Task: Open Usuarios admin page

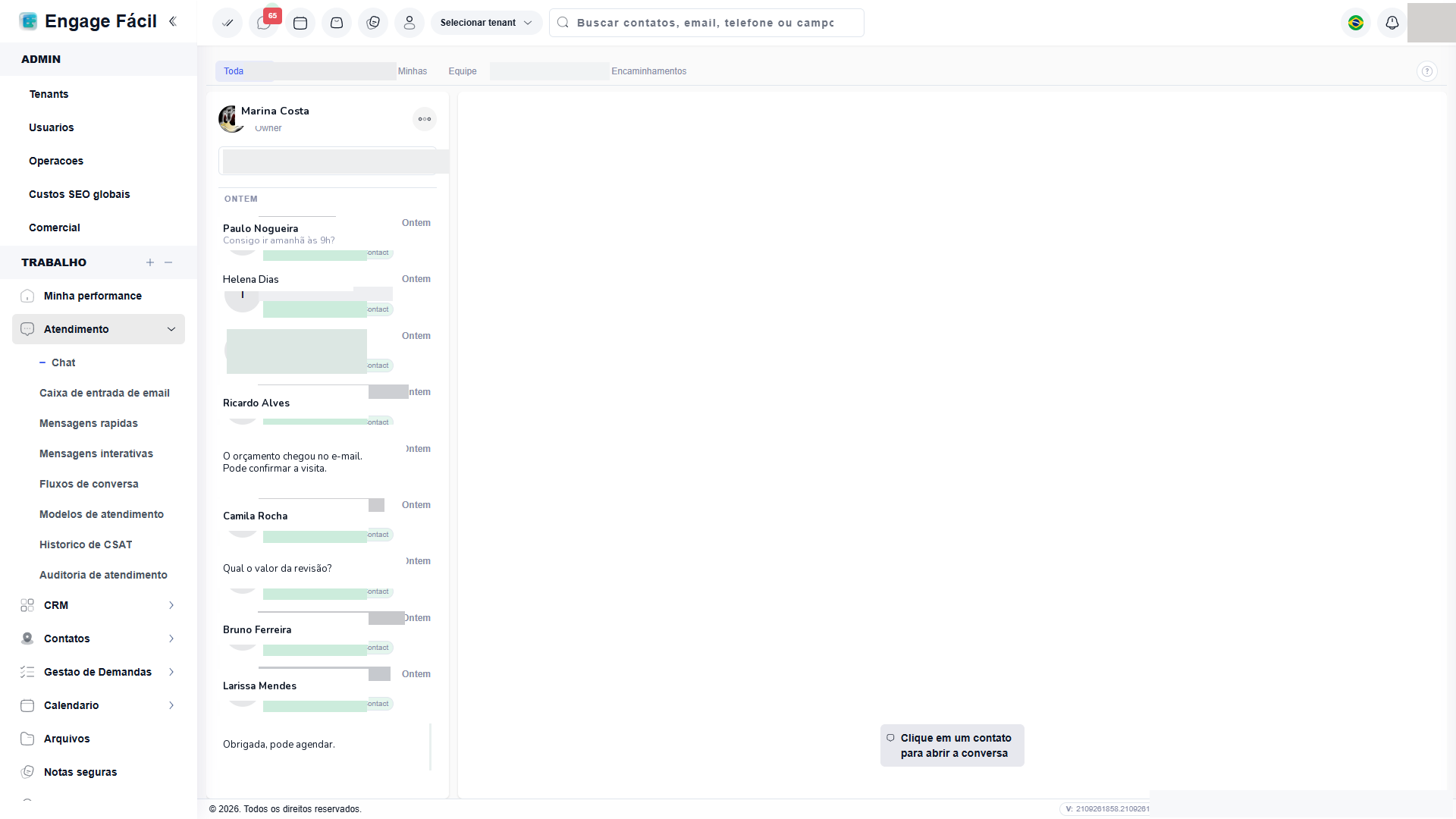Action: (52, 127)
